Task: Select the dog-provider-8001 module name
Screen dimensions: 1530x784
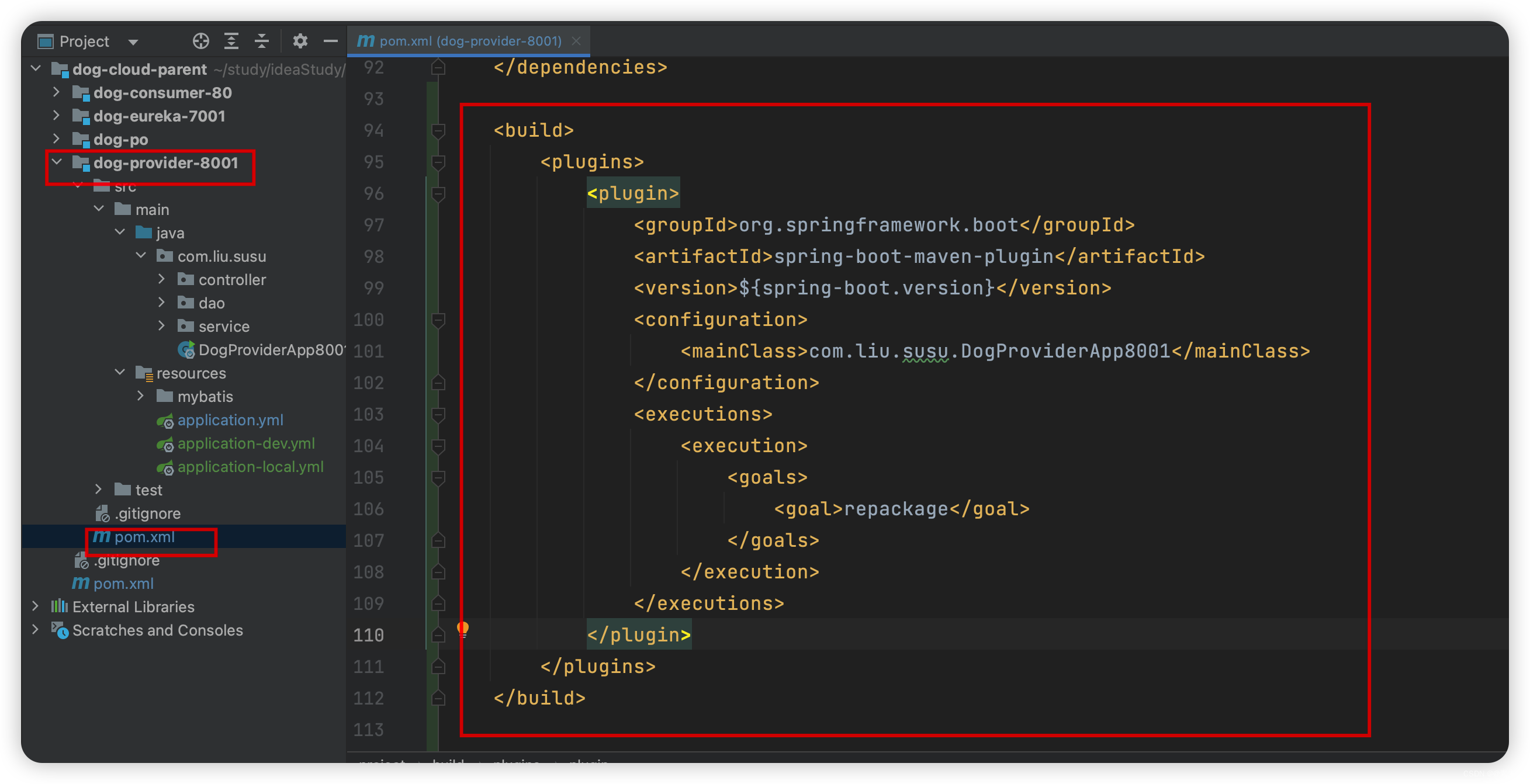Action: (166, 163)
